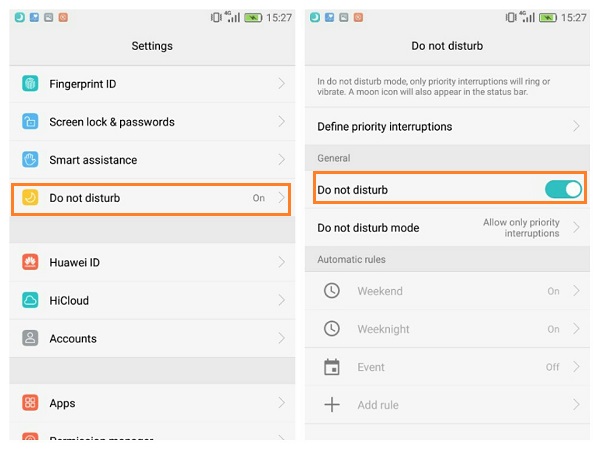Open the Accounts settings entry

click(x=150, y=338)
